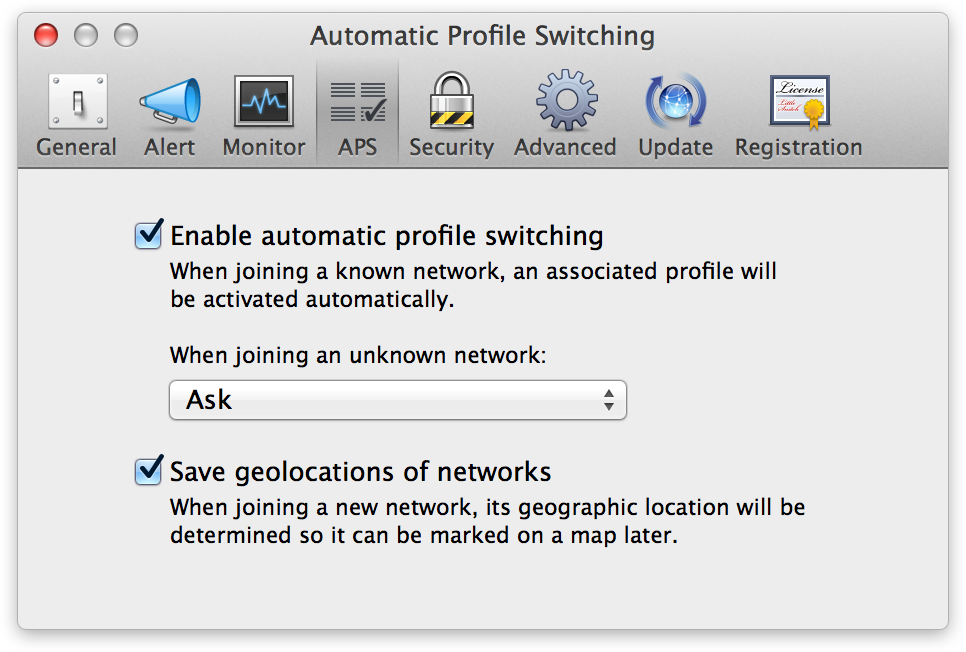Switch to the tab labeled 'Monitor'
Viewport: 966px width, 652px height.
point(263,147)
